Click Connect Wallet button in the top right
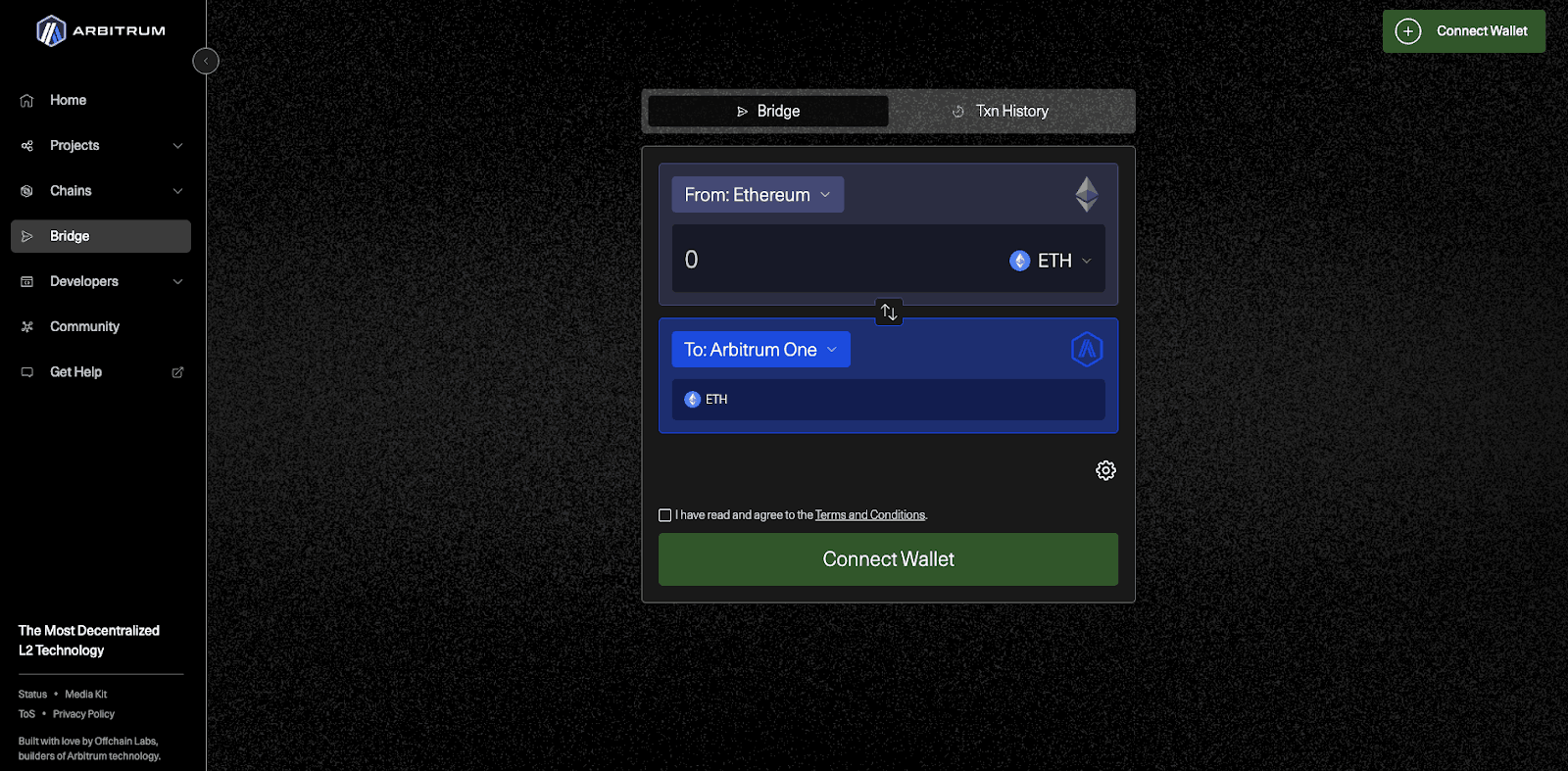Image resolution: width=1568 pixels, height=771 pixels. pyautogui.click(x=1464, y=31)
